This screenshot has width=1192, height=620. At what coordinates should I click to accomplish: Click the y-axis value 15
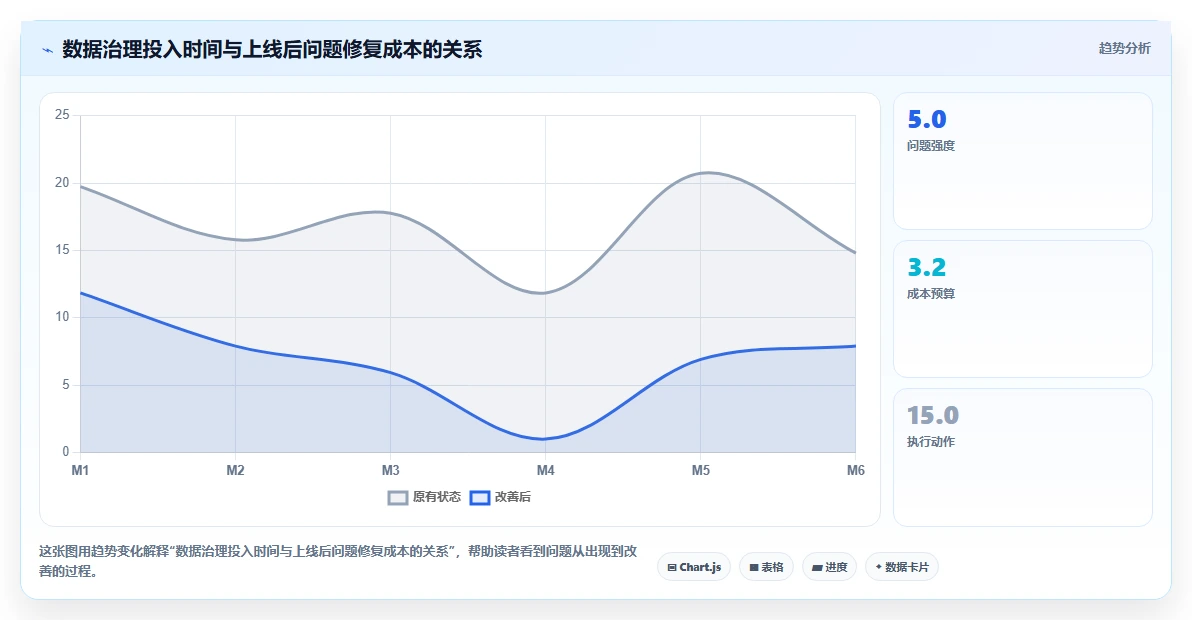pyautogui.click(x=62, y=250)
